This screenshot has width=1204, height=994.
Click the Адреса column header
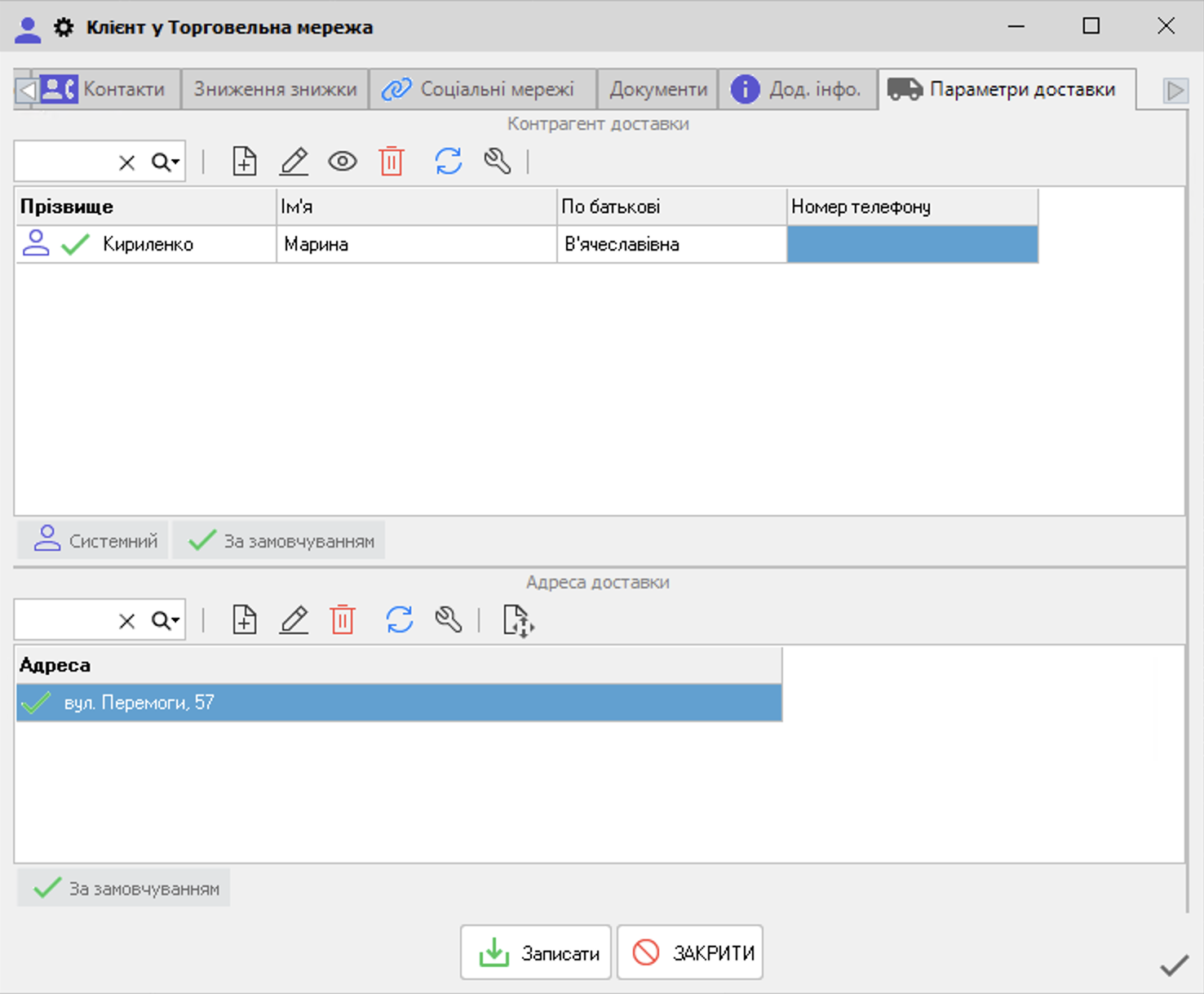399,665
